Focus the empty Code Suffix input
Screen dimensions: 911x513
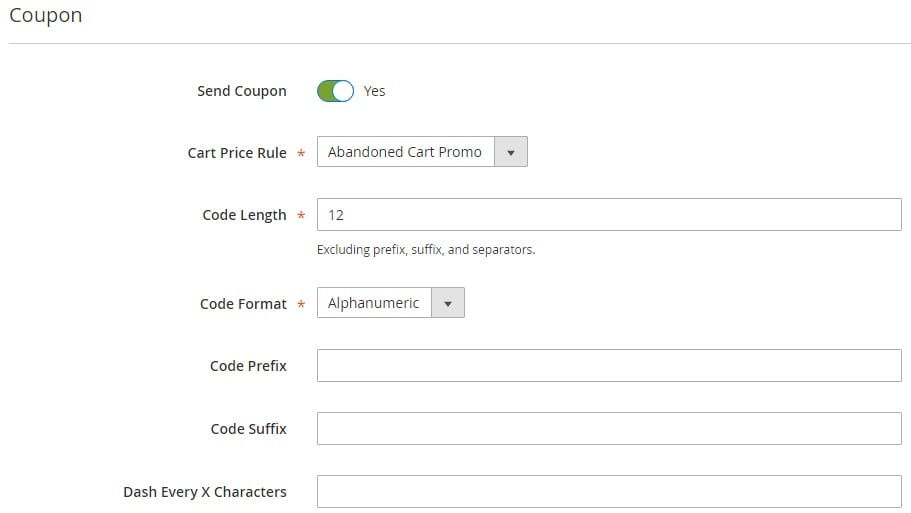609,429
